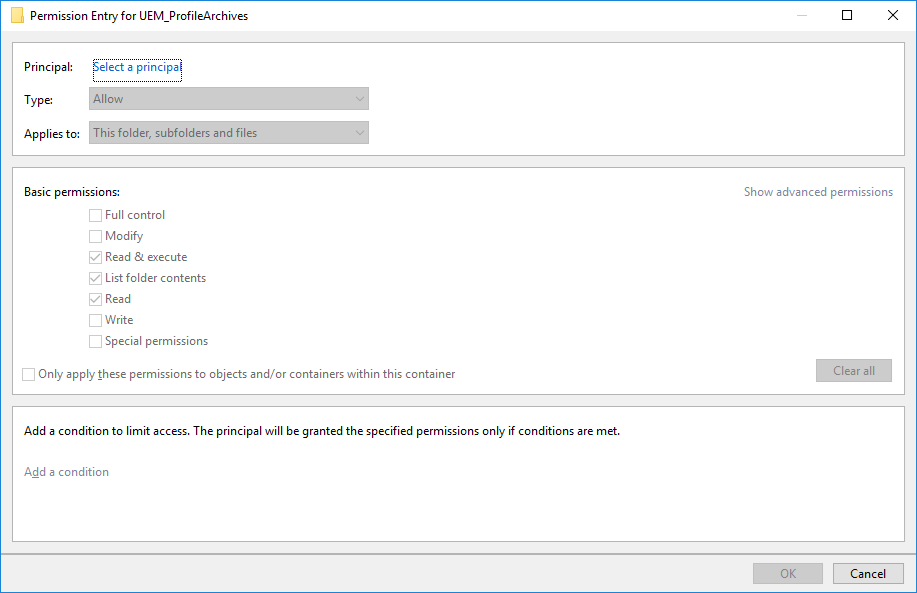Check the Modify permission box

pyautogui.click(x=96, y=236)
